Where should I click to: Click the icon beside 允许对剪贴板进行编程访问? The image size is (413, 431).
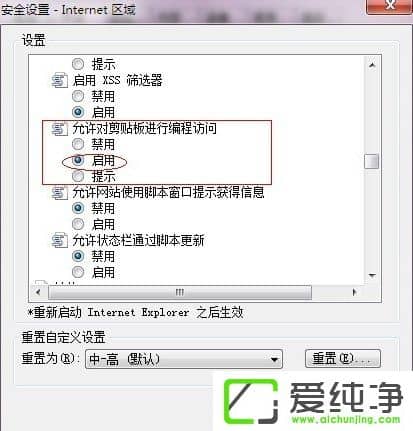[59, 129]
